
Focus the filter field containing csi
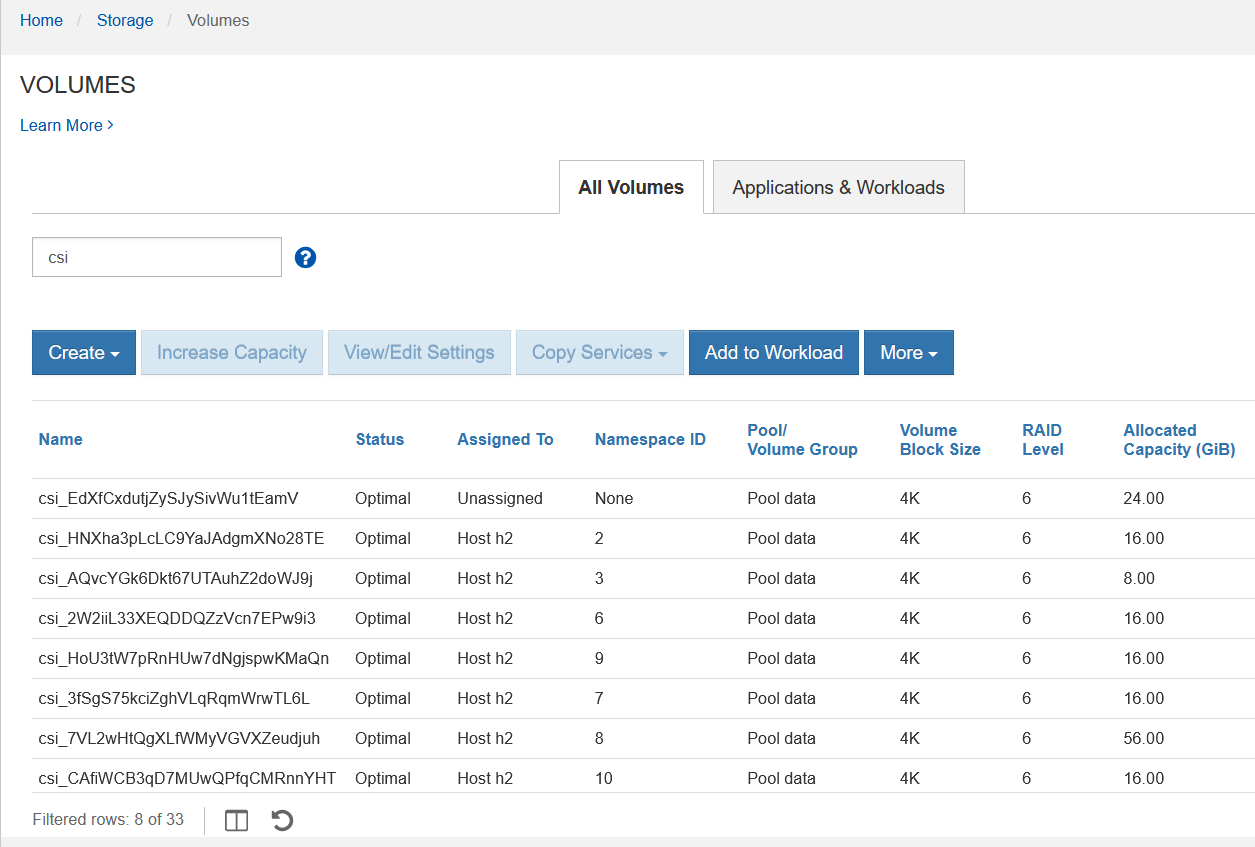pos(157,257)
